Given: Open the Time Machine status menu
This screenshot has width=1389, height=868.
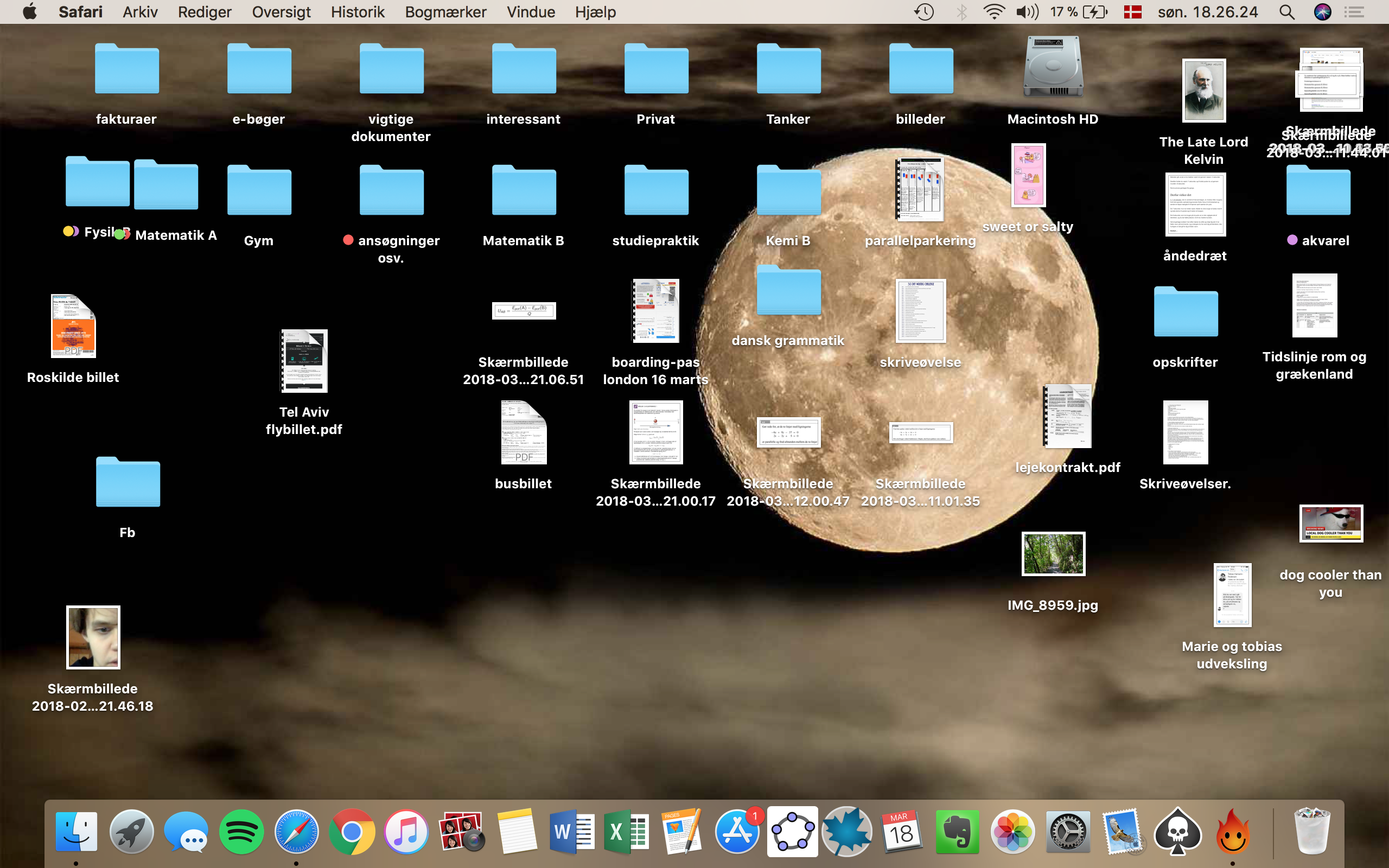Looking at the screenshot, I should tap(923, 12).
